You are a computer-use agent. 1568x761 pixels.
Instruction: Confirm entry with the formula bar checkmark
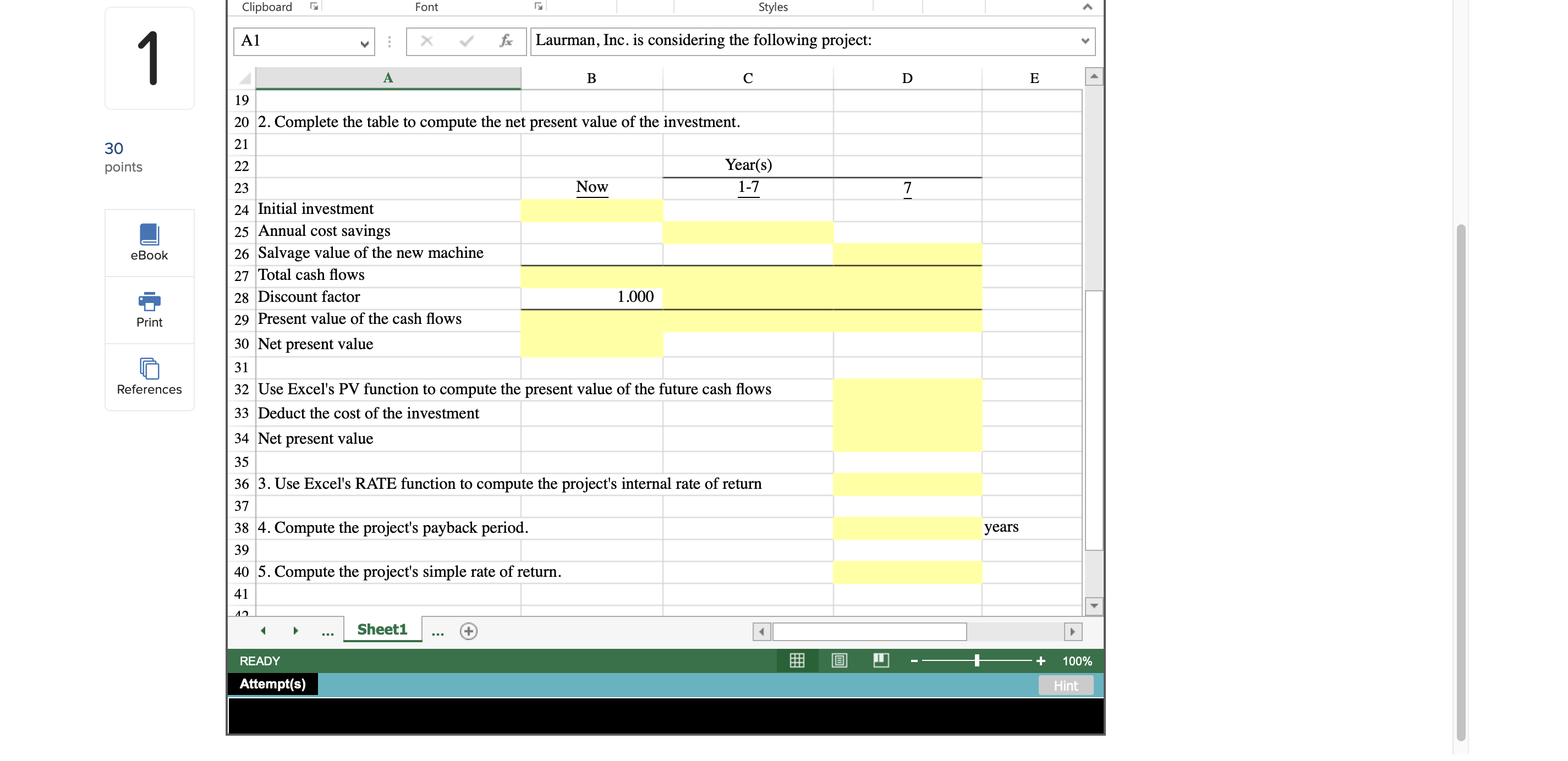click(465, 41)
